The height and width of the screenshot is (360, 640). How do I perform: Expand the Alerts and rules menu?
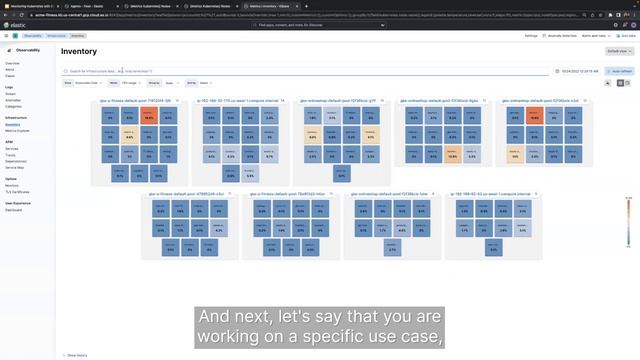pos(596,36)
